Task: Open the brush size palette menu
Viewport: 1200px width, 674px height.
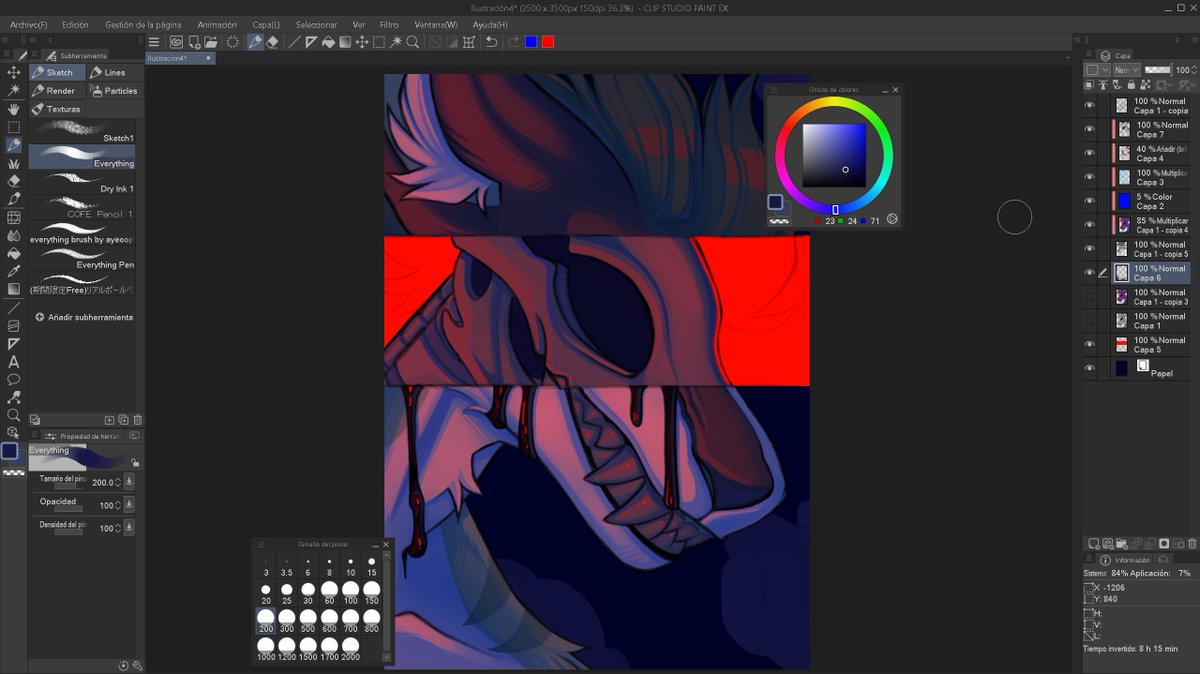Action: click(x=262, y=544)
